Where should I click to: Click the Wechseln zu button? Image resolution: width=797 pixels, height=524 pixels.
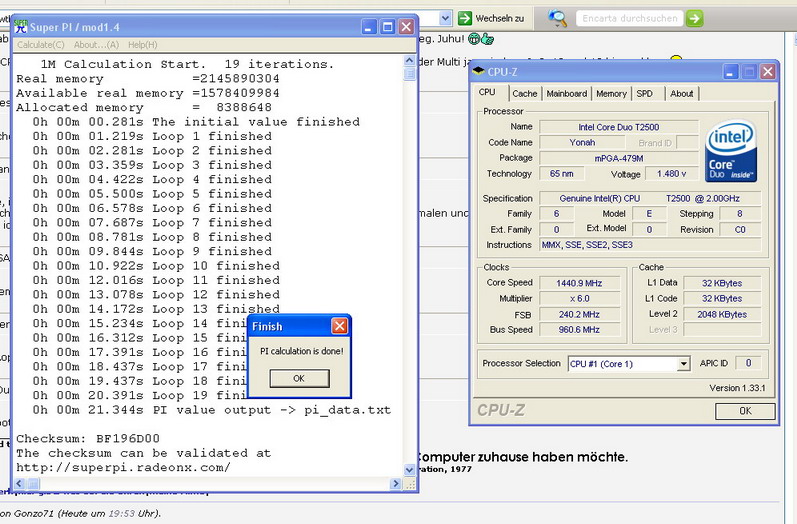point(491,18)
